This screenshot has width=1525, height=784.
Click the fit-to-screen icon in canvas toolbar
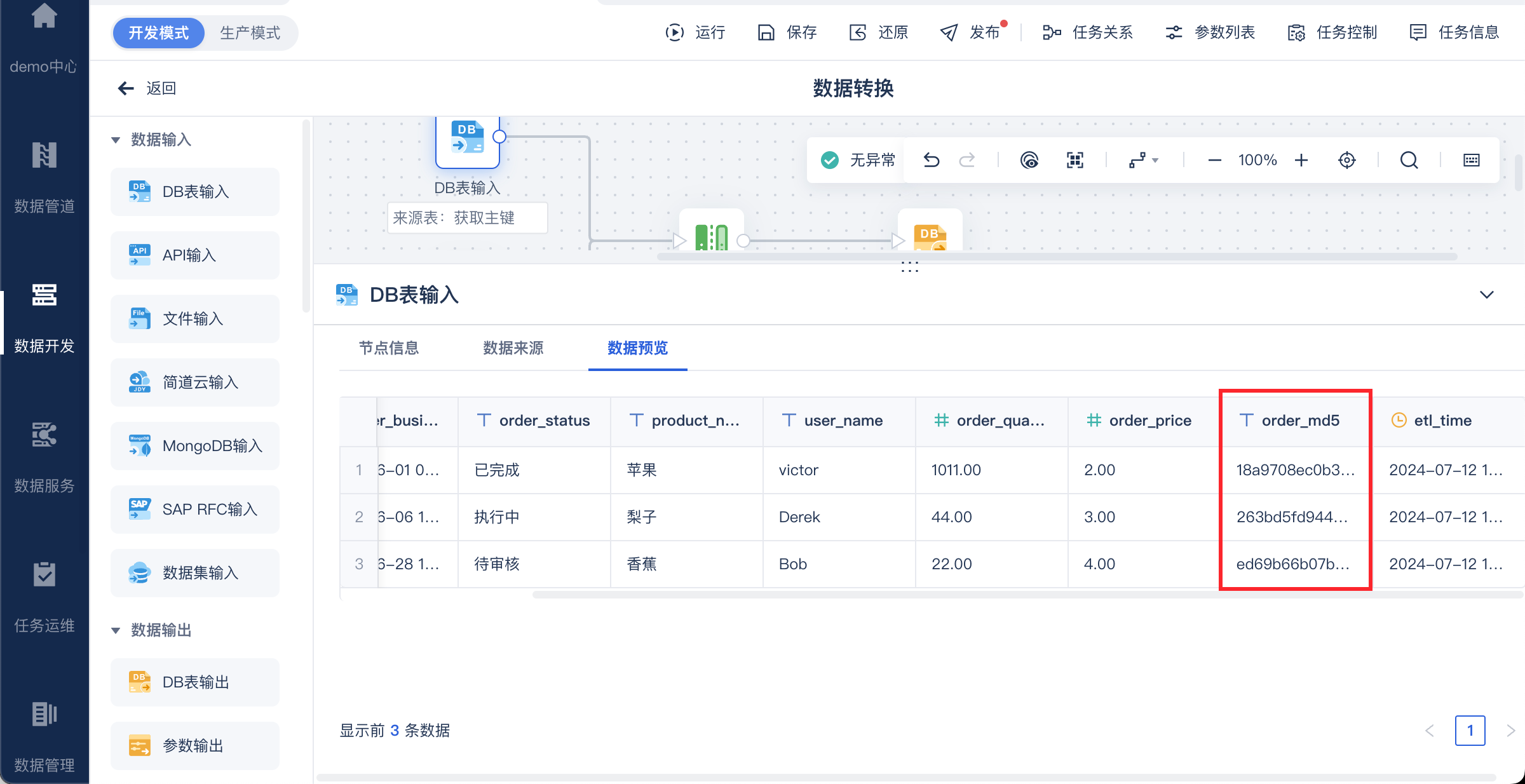(1074, 160)
